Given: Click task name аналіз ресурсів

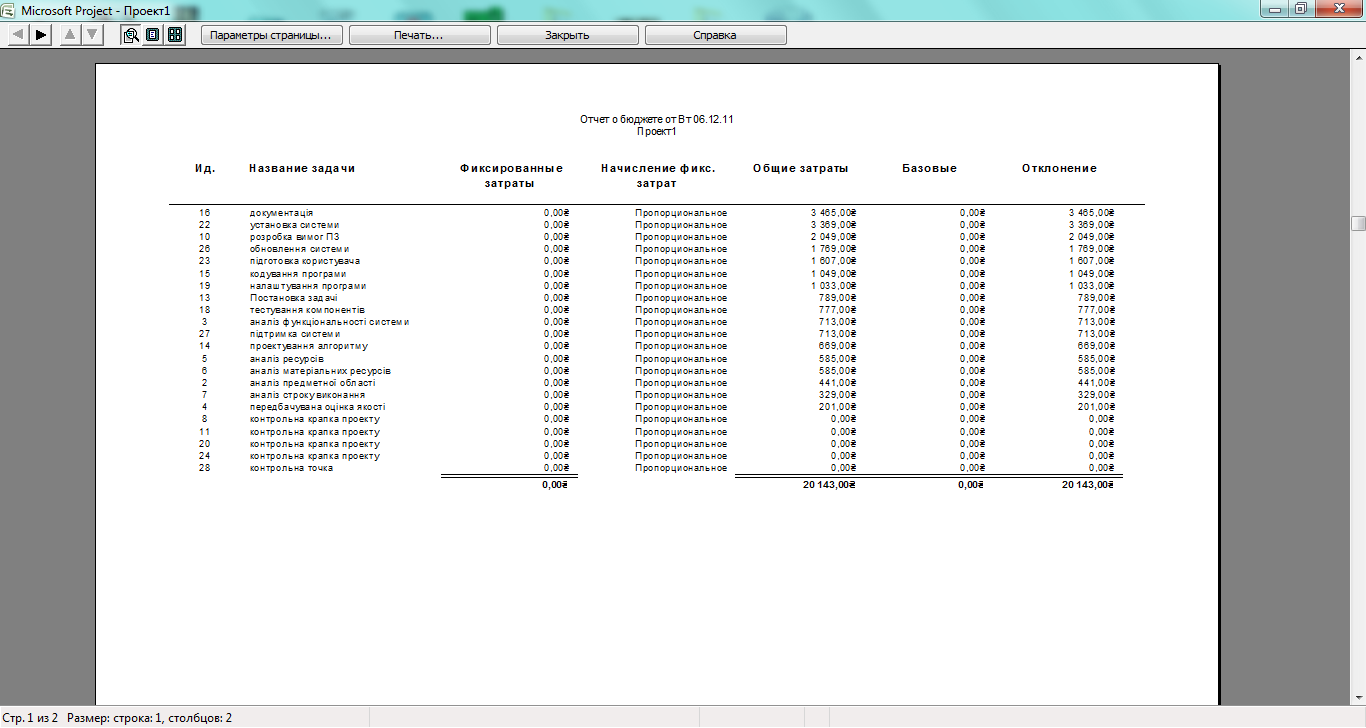Looking at the screenshot, I should pyautogui.click(x=286, y=359).
